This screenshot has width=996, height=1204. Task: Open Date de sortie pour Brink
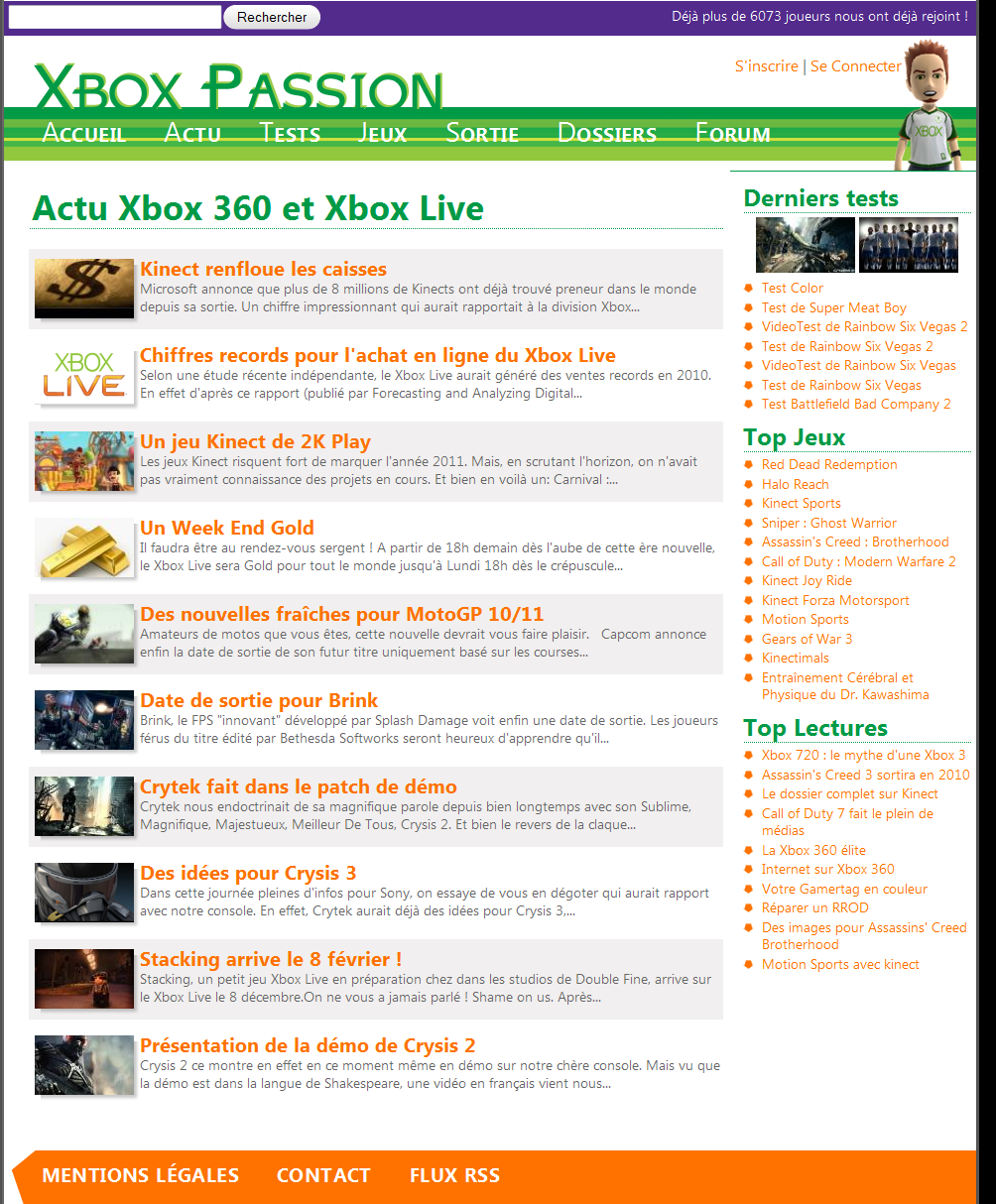pos(259,700)
